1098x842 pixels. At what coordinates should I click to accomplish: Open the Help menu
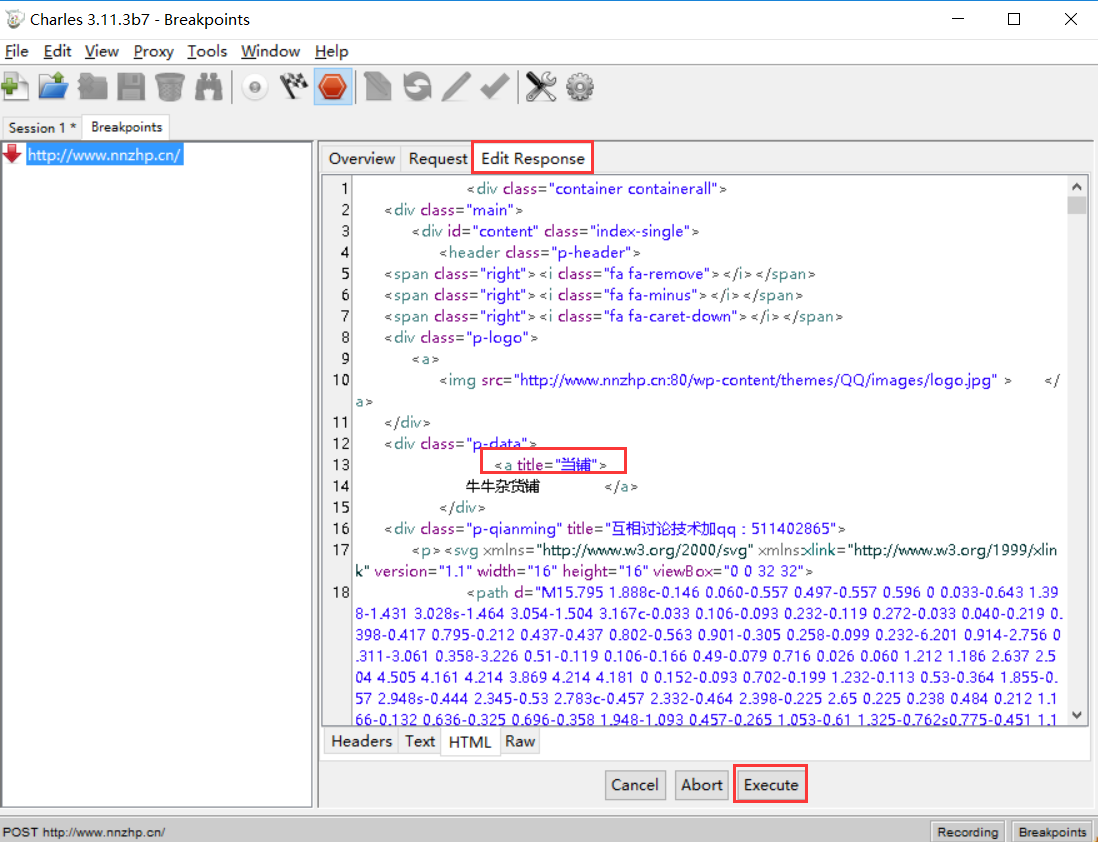click(x=331, y=51)
